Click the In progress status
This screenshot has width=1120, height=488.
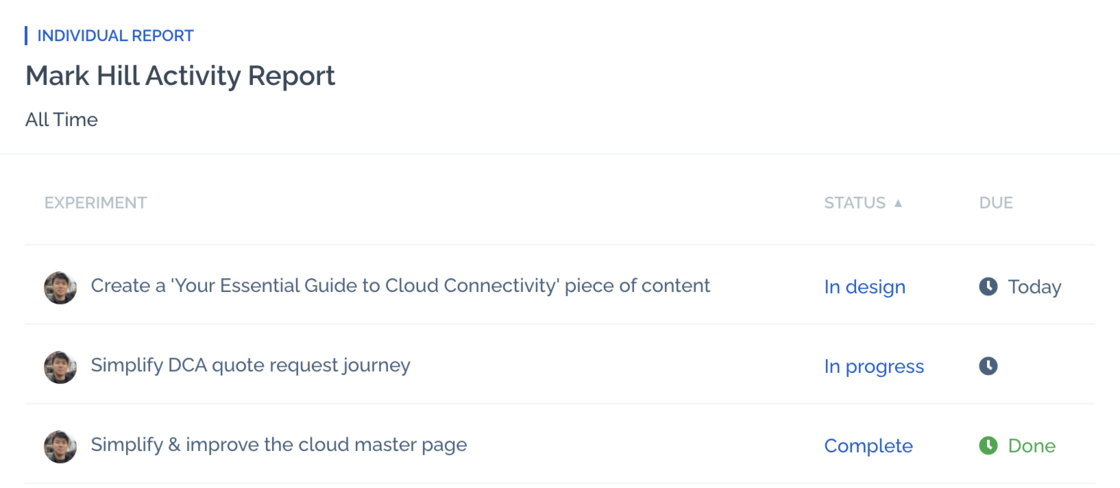tap(874, 367)
